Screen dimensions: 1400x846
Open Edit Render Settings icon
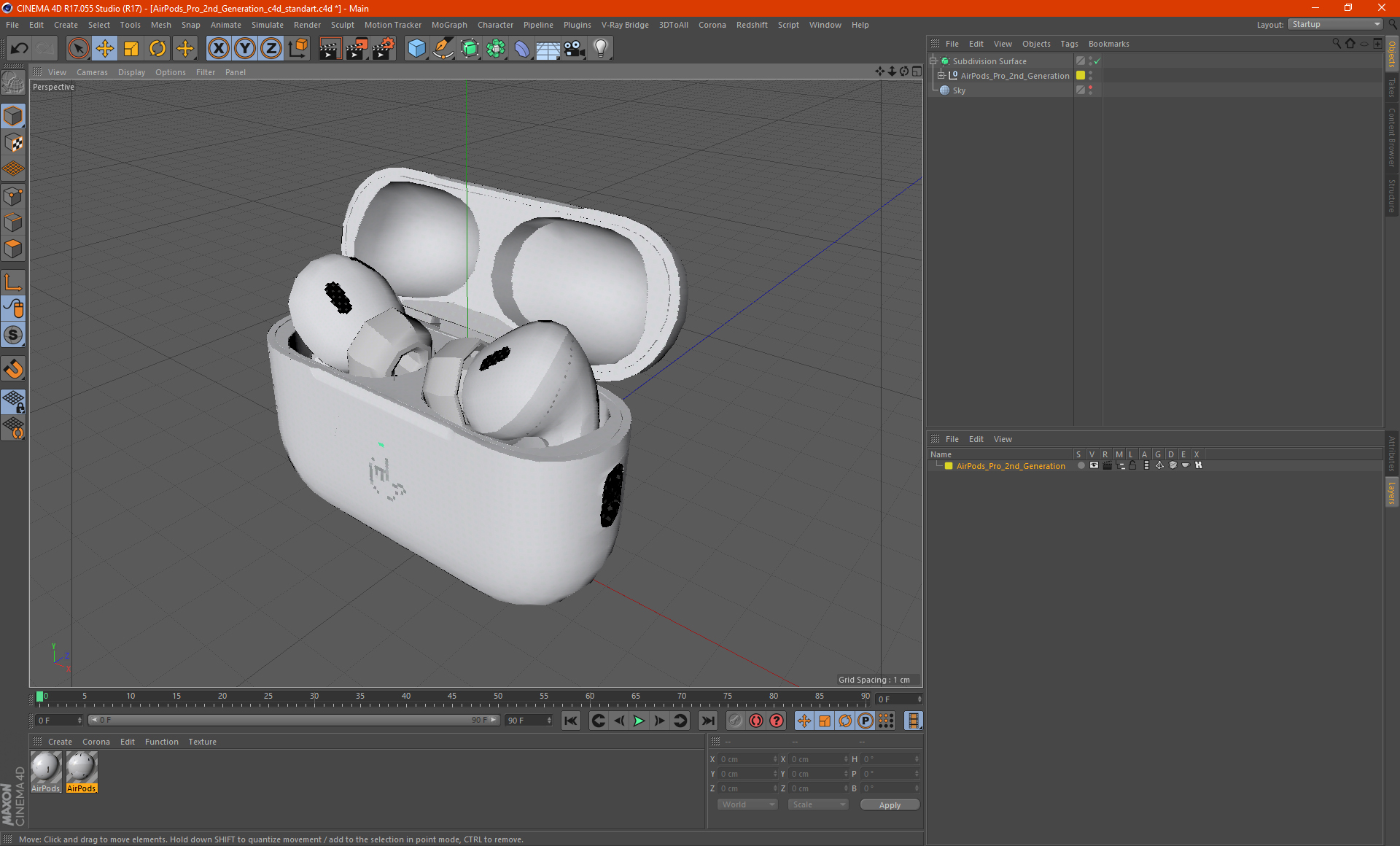coord(384,49)
